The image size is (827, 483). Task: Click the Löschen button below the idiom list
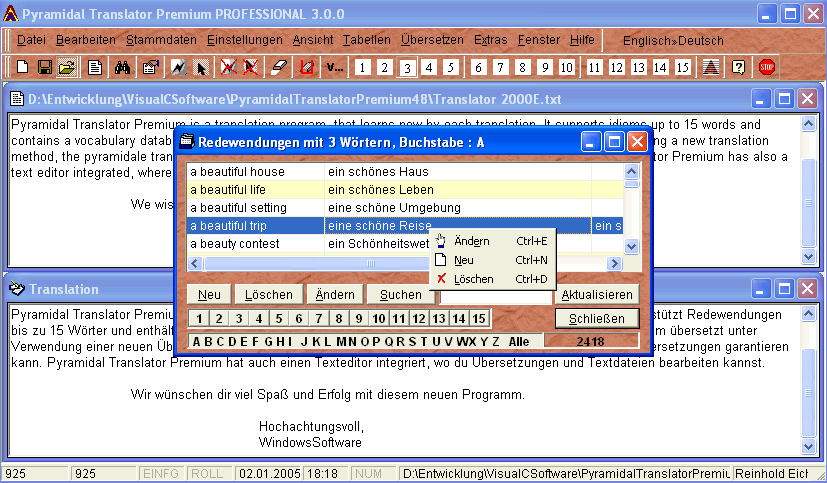click(x=268, y=295)
